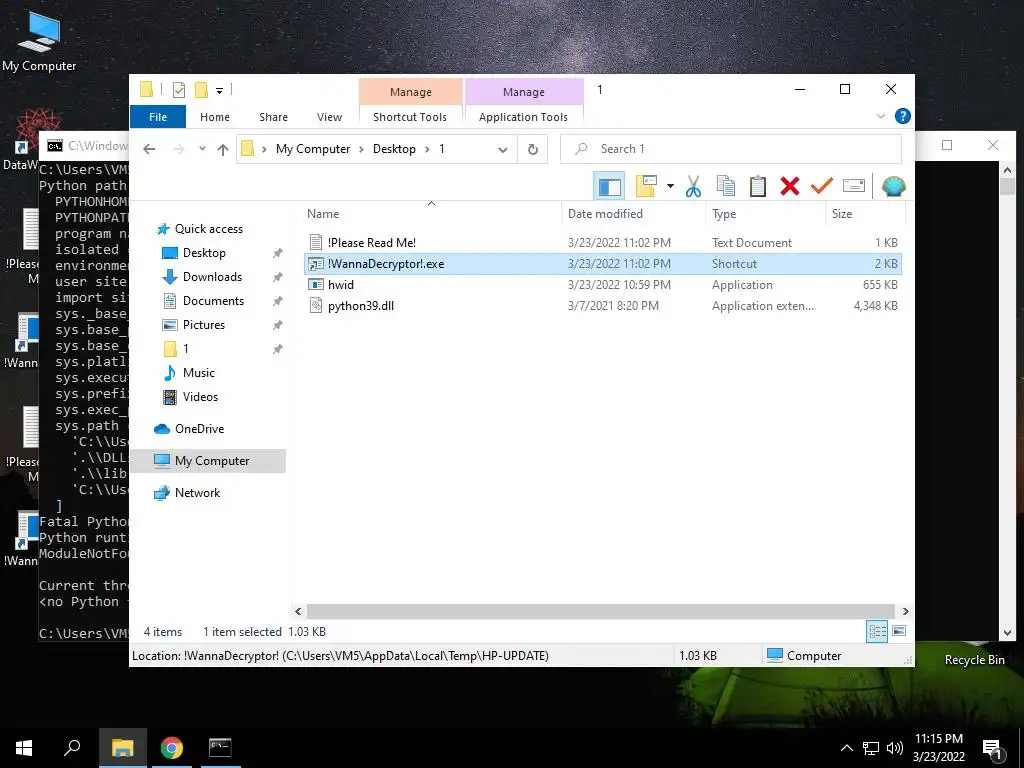Sort by the Date modified column header
The width and height of the screenshot is (1024, 768).
point(633,214)
